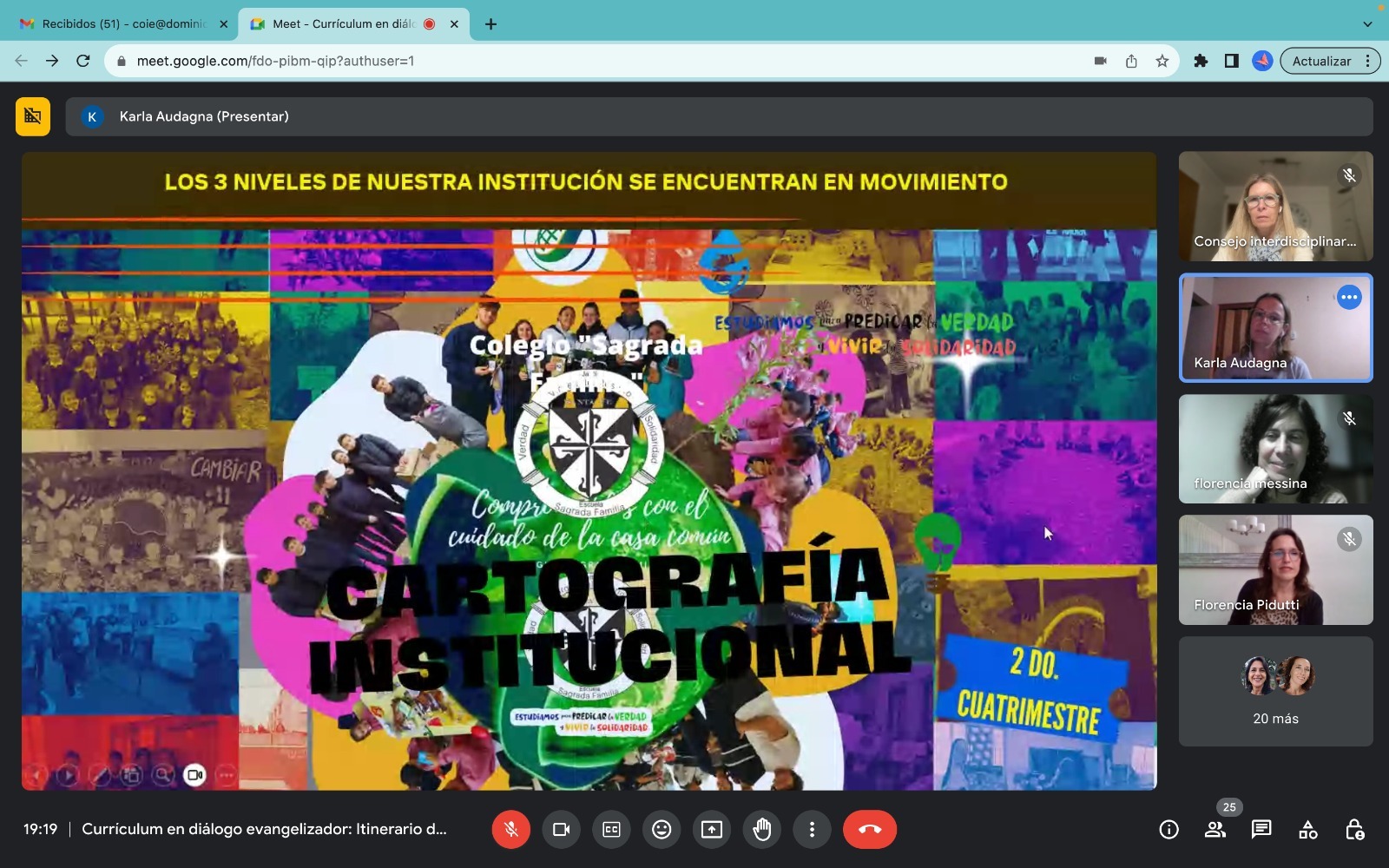Viewport: 1389px width, 868px height.
Task: Click the white camera slideshow control
Action: pyautogui.click(x=194, y=775)
